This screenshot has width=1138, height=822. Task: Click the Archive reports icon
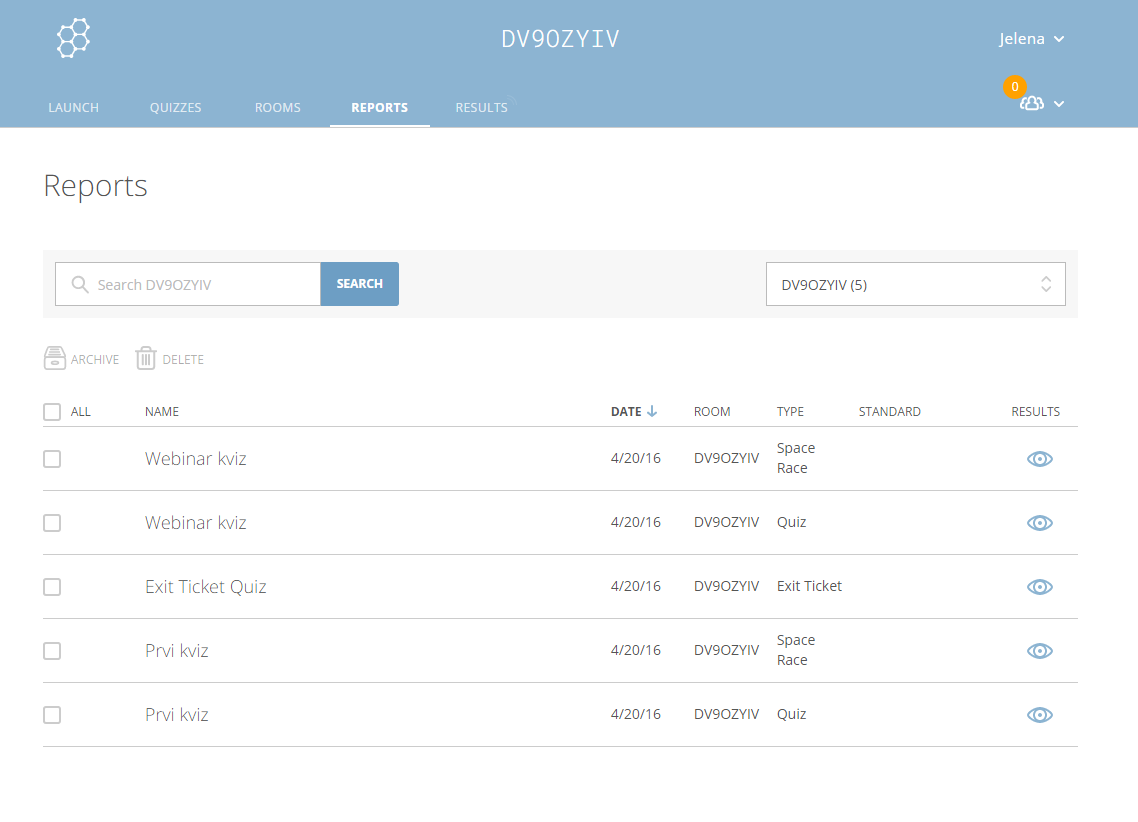[55, 359]
